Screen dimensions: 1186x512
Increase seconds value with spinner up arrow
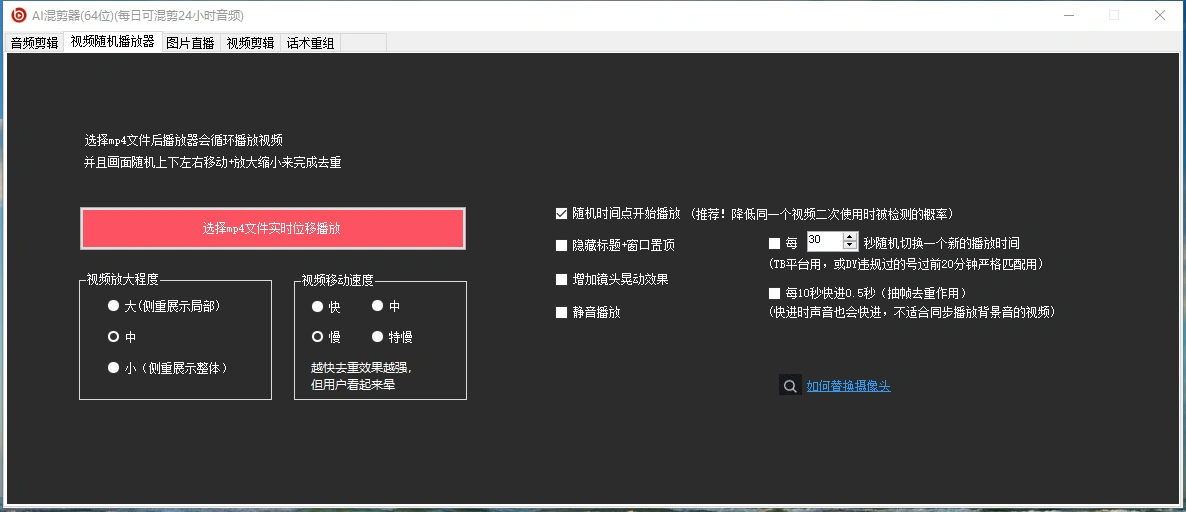(x=851, y=237)
